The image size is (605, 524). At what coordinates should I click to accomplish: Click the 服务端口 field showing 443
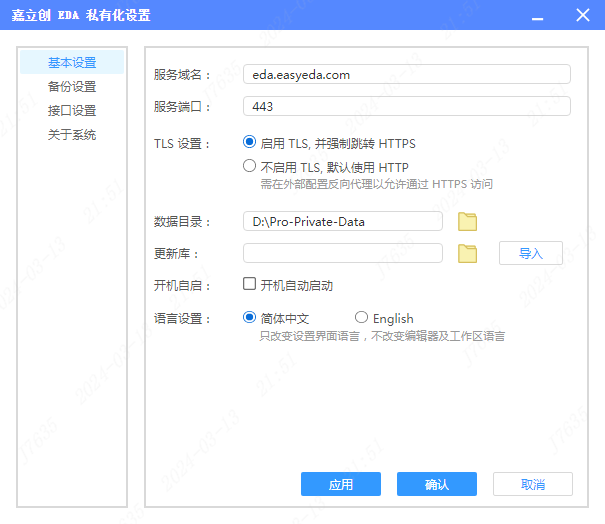[406, 106]
